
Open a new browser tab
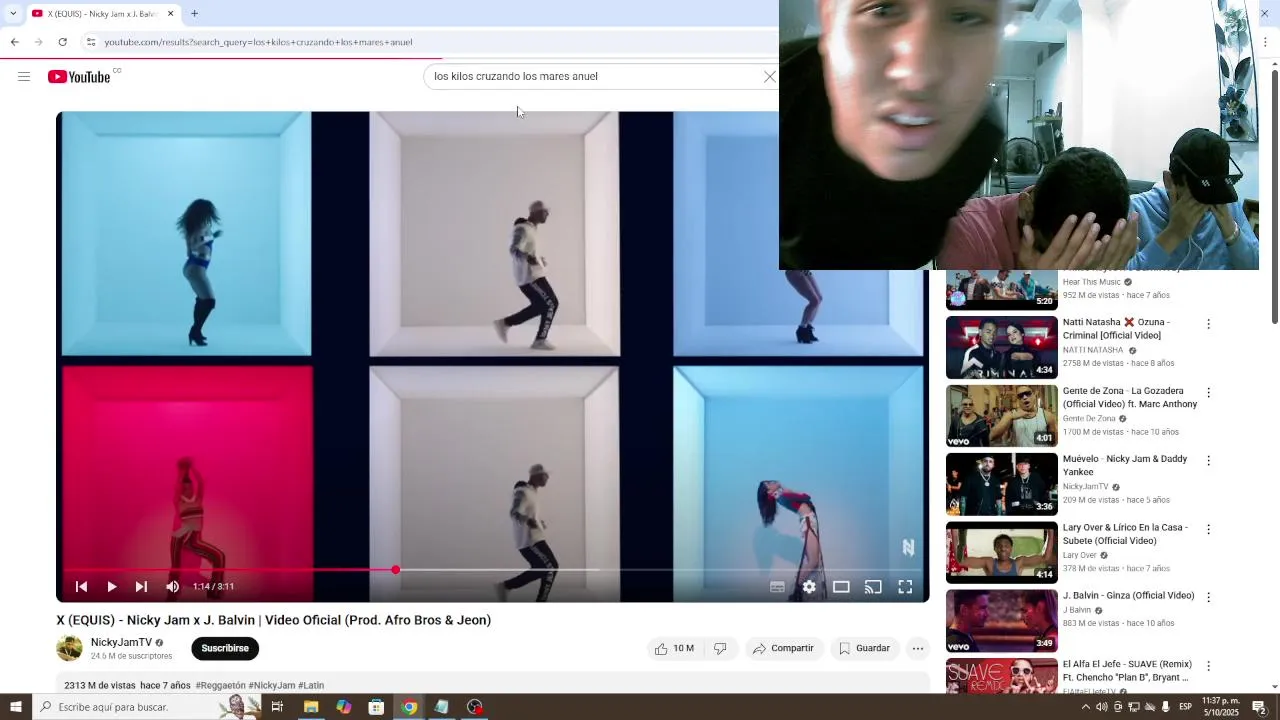pyautogui.click(x=194, y=14)
